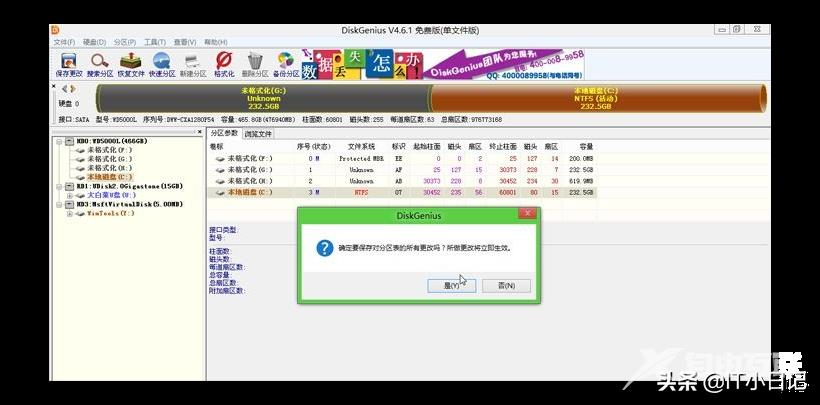Close the left disk tree panel

coord(199,132)
